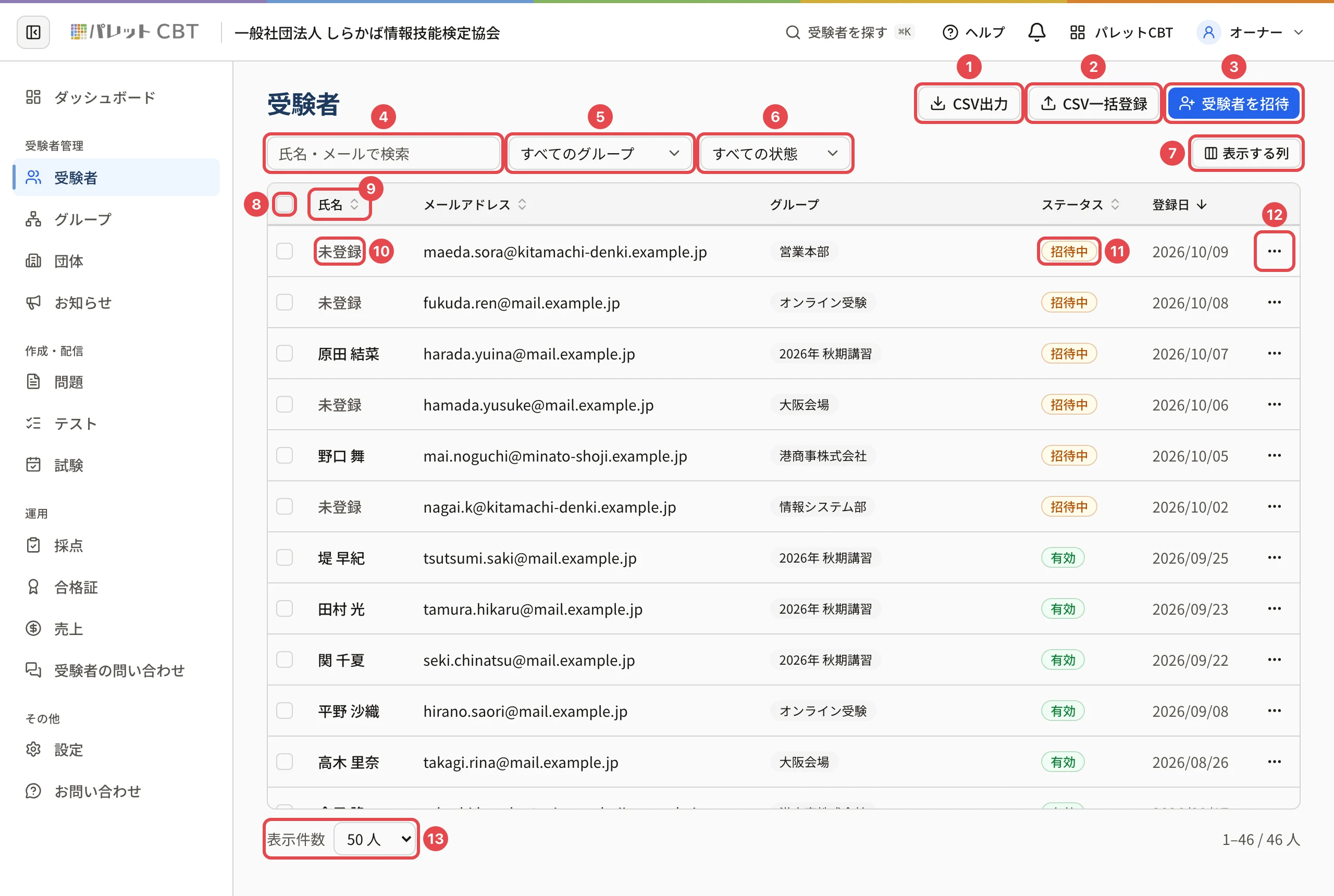Viewport: 1334px width, 896px height.
Task: Select the checkbox for maeda.sora row
Action: tap(284, 252)
